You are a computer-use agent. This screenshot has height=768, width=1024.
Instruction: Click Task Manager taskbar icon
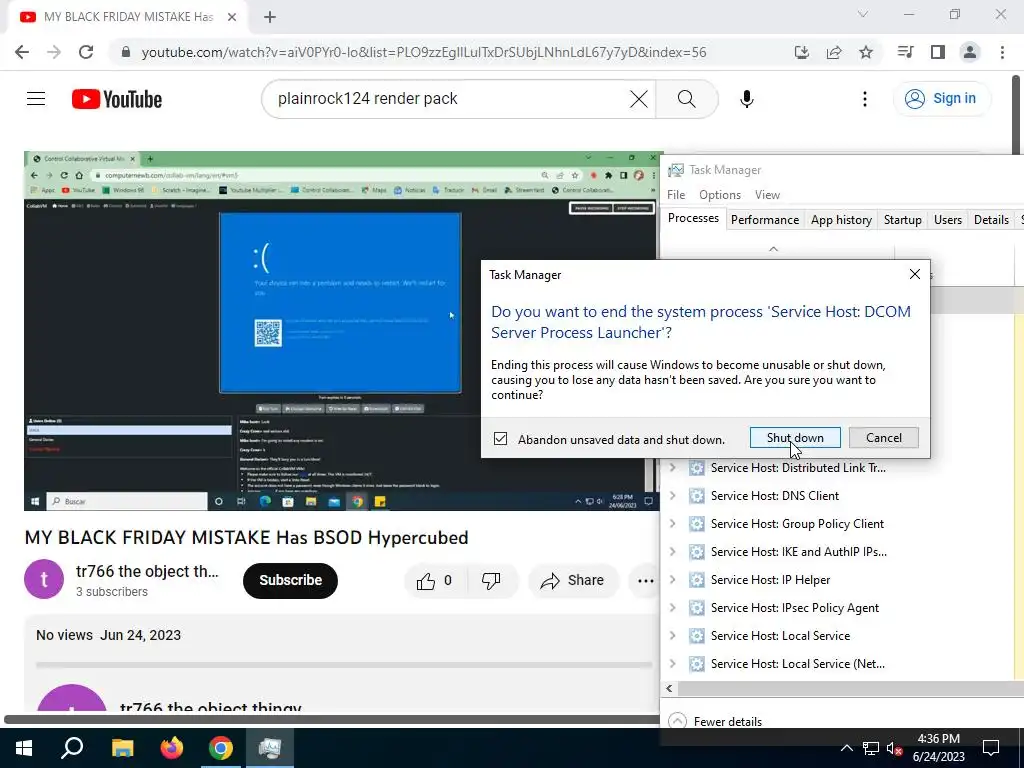[270, 748]
